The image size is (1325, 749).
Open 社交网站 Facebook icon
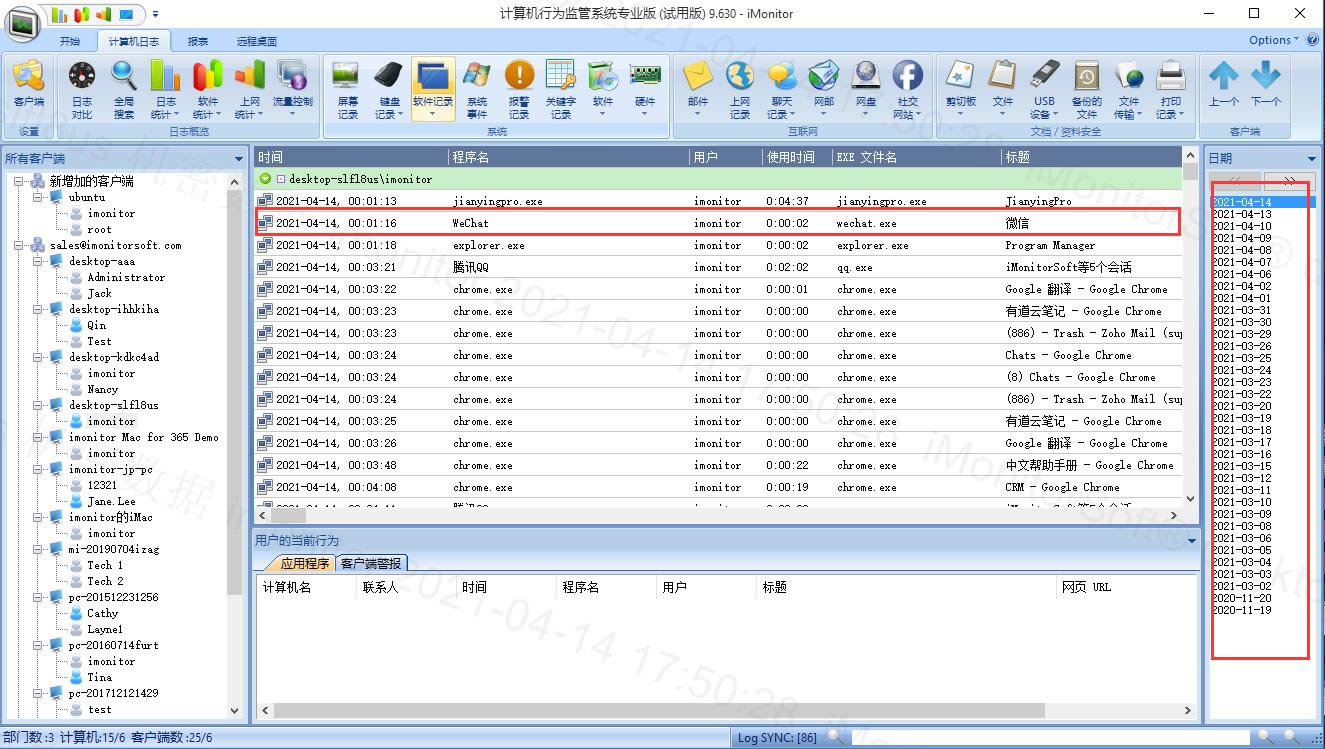[908, 90]
